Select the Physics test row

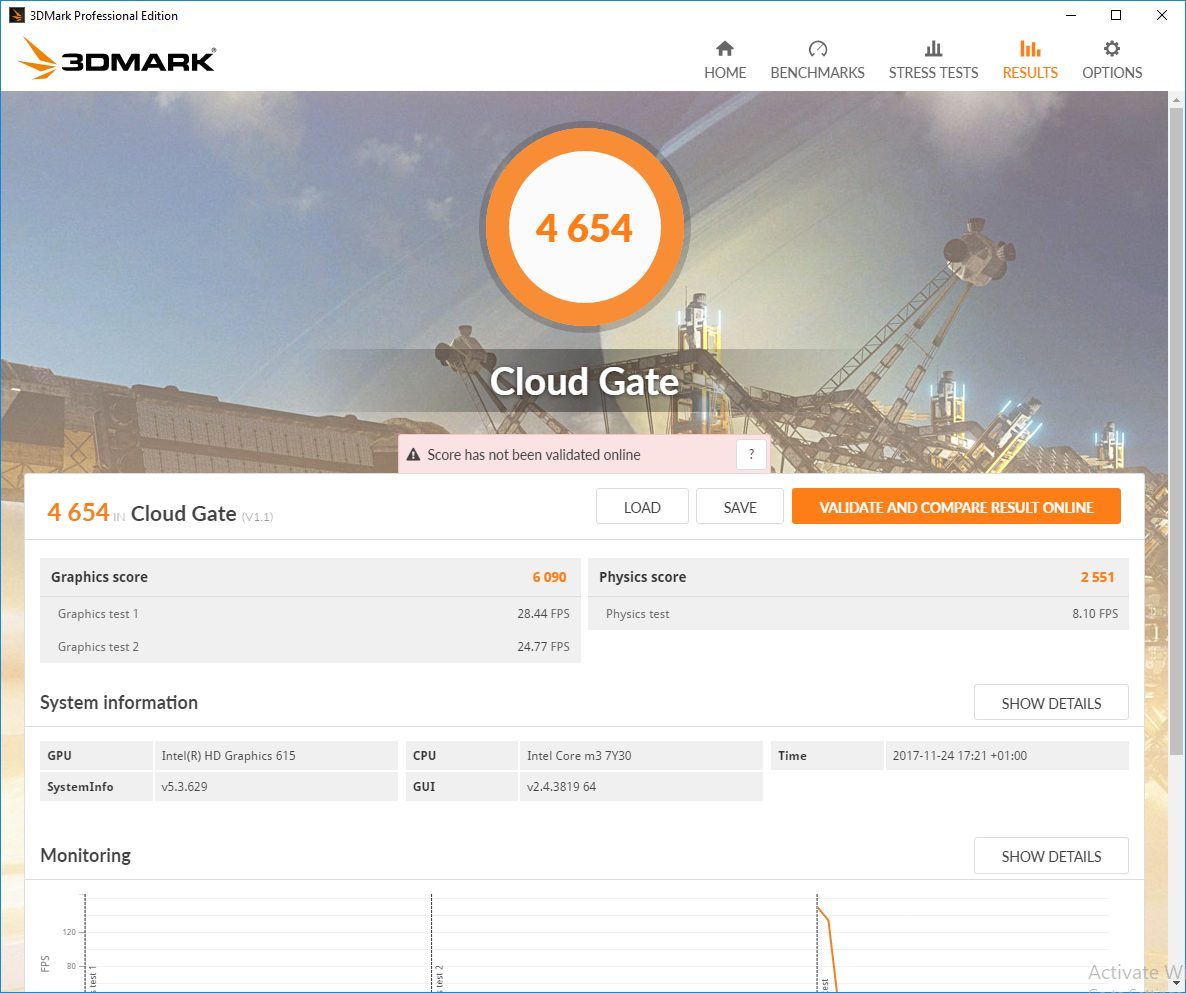pos(858,613)
